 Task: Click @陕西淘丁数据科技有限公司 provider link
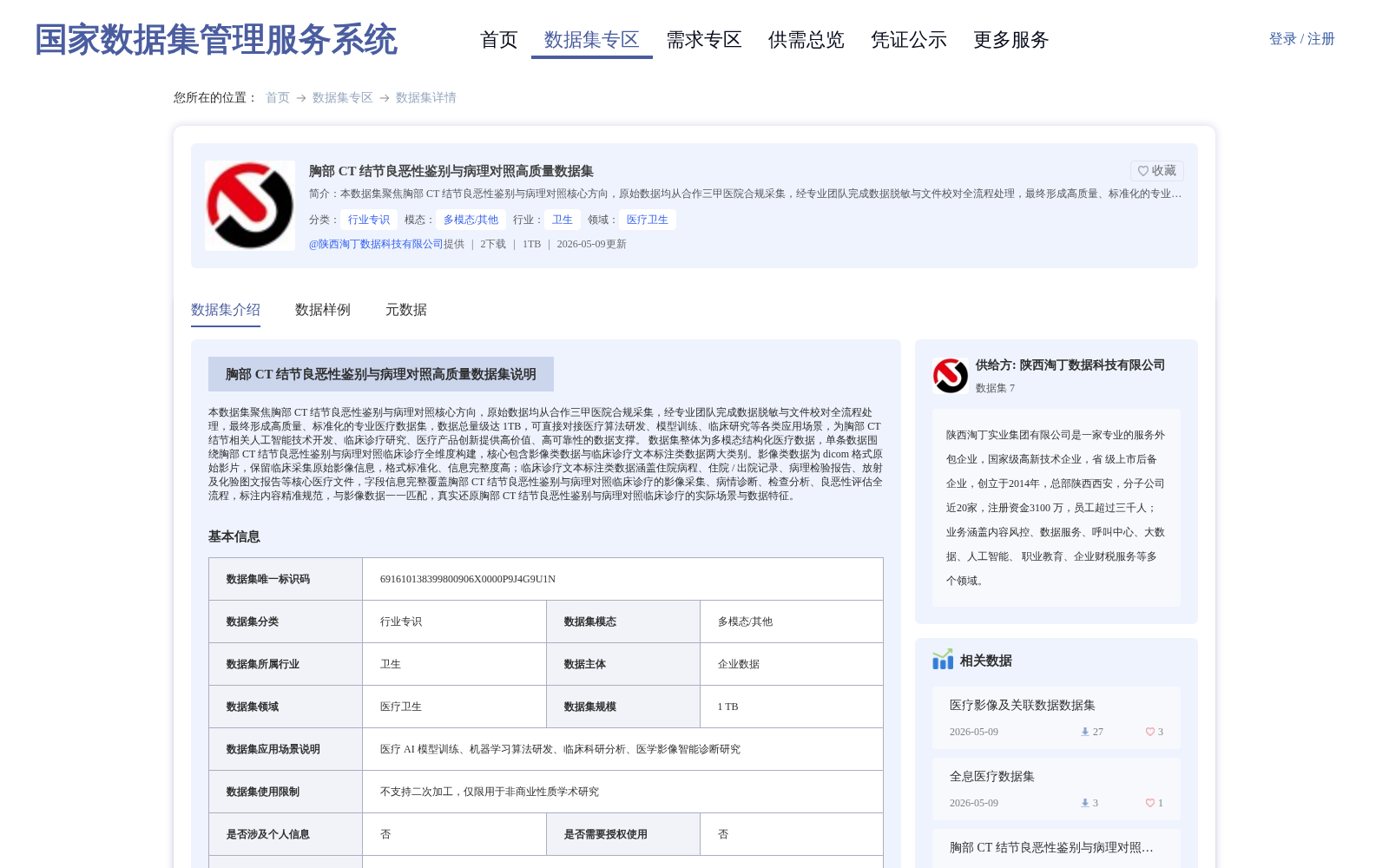(376, 244)
